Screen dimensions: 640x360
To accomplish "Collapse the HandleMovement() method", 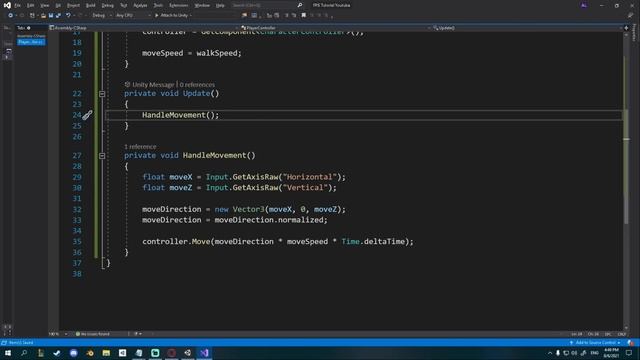I will 102,156.
